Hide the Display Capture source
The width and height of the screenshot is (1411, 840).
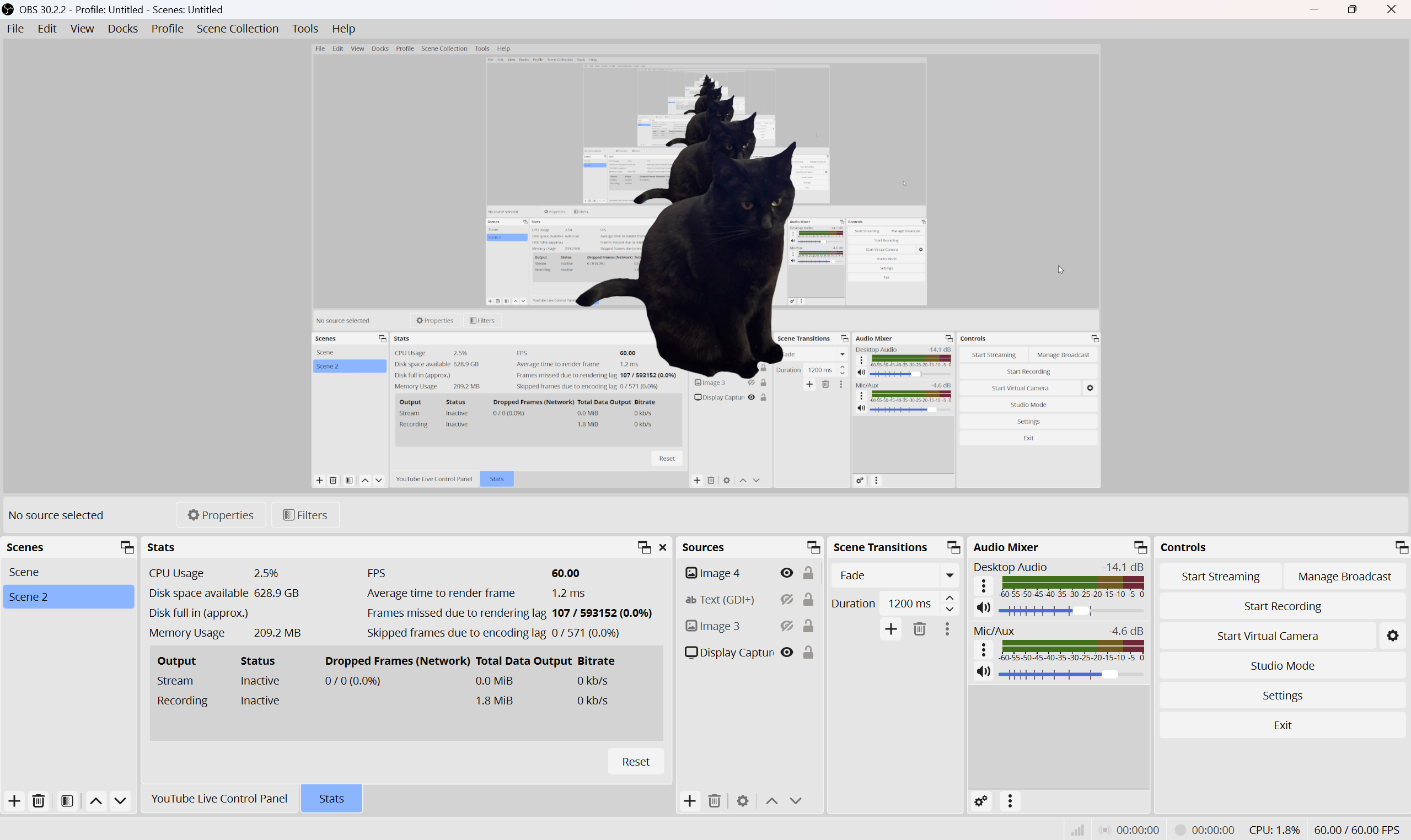click(786, 652)
